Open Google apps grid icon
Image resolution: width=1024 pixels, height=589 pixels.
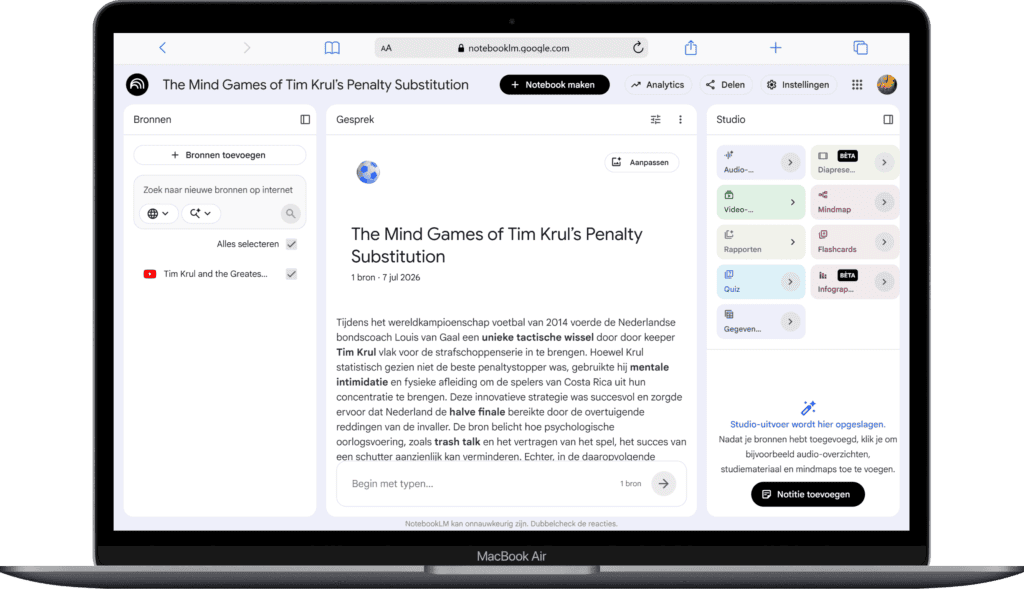pyautogui.click(x=857, y=85)
